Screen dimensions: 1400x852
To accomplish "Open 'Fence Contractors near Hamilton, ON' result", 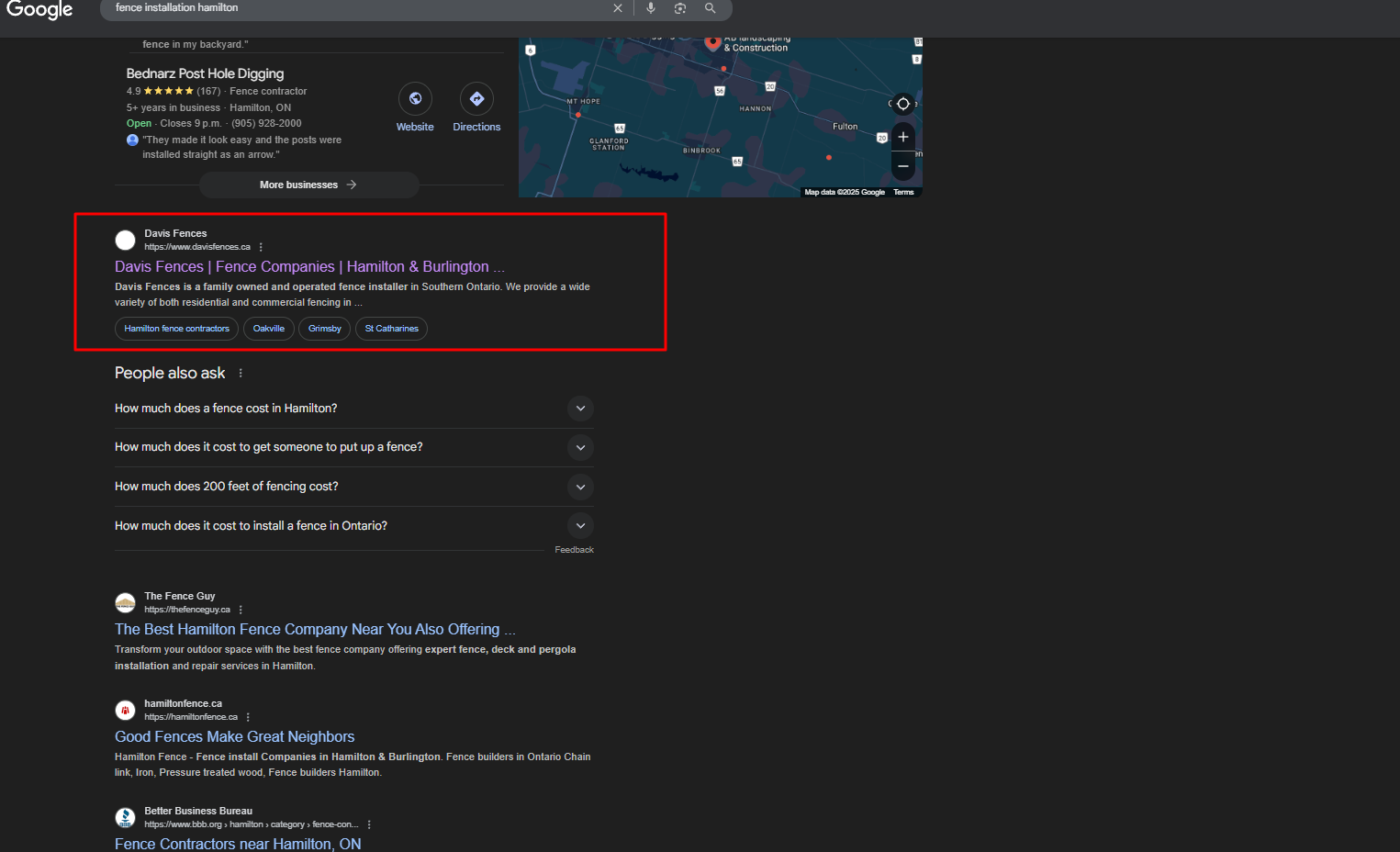I will [x=238, y=844].
